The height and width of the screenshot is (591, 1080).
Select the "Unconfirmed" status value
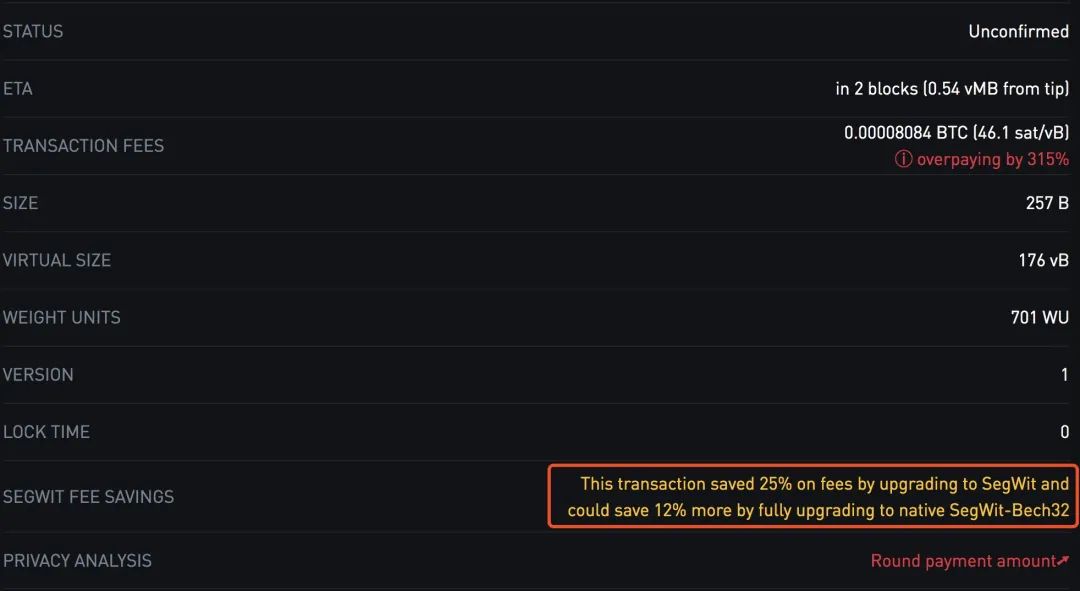click(1018, 32)
